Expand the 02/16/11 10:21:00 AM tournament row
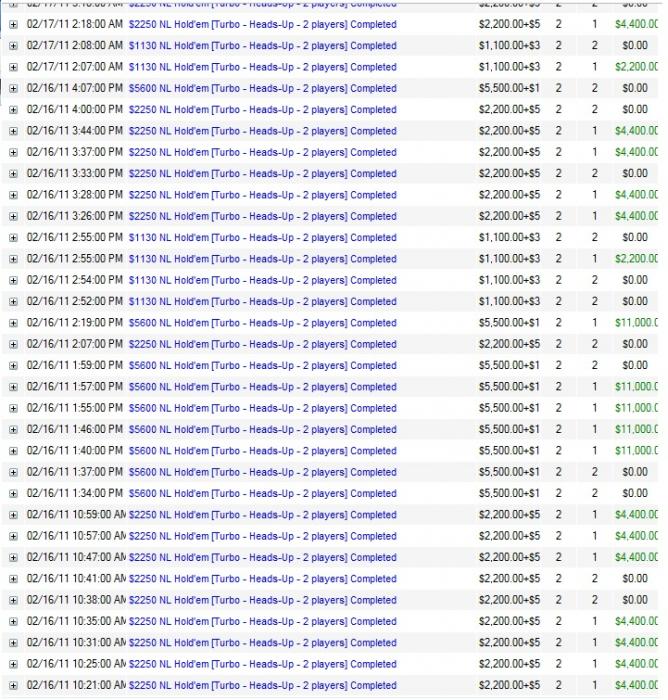The height and width of the screenshot is (700, 668). tap(13, 686)
